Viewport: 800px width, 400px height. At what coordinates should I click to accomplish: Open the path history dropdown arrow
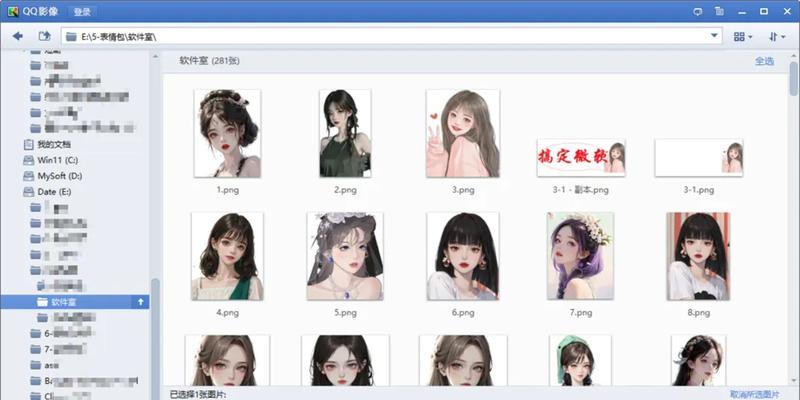click(714, 36)
